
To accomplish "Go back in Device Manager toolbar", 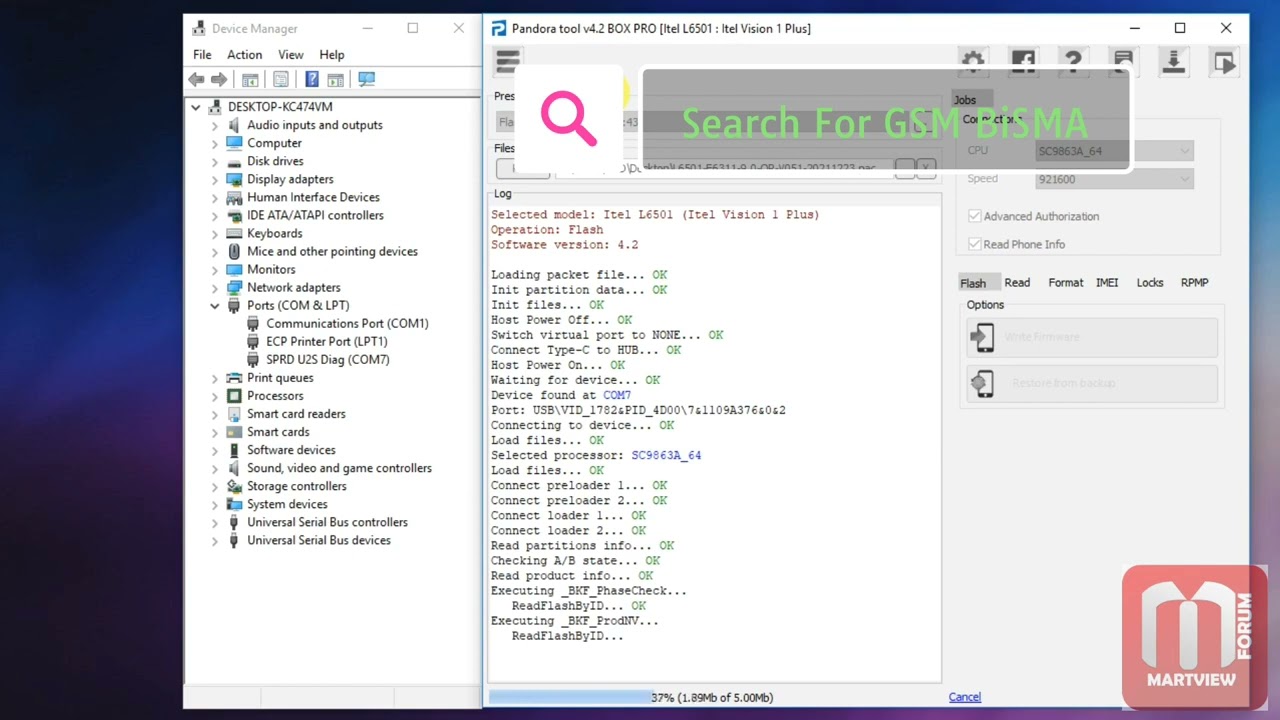I will pyautogui.click(x=196, y=79).
